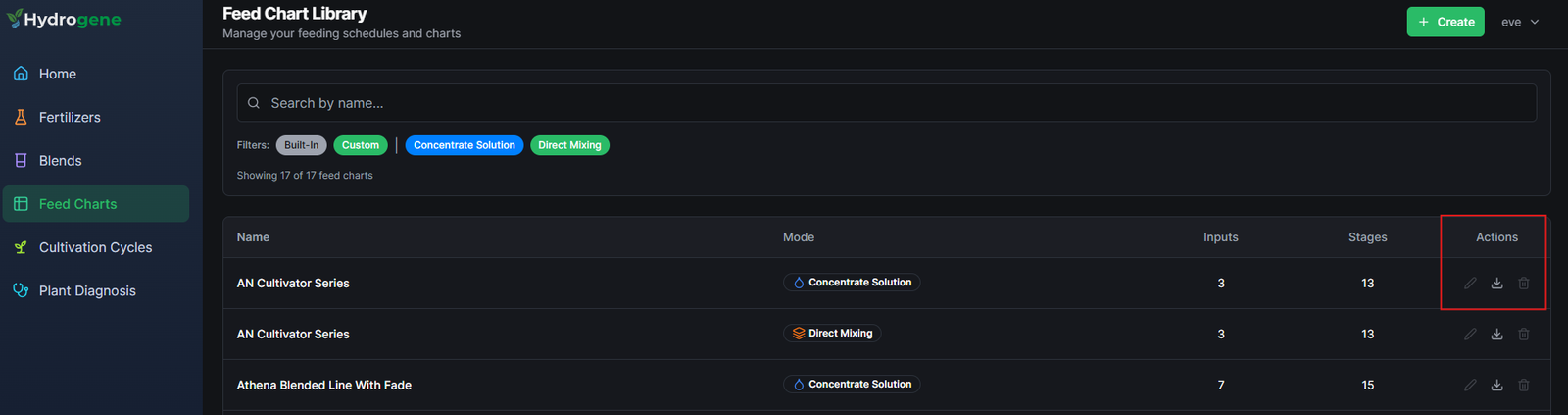This screenshot has height=415, width=1568.
Task: Go to Home in sidebar
Action: point(96,74)
